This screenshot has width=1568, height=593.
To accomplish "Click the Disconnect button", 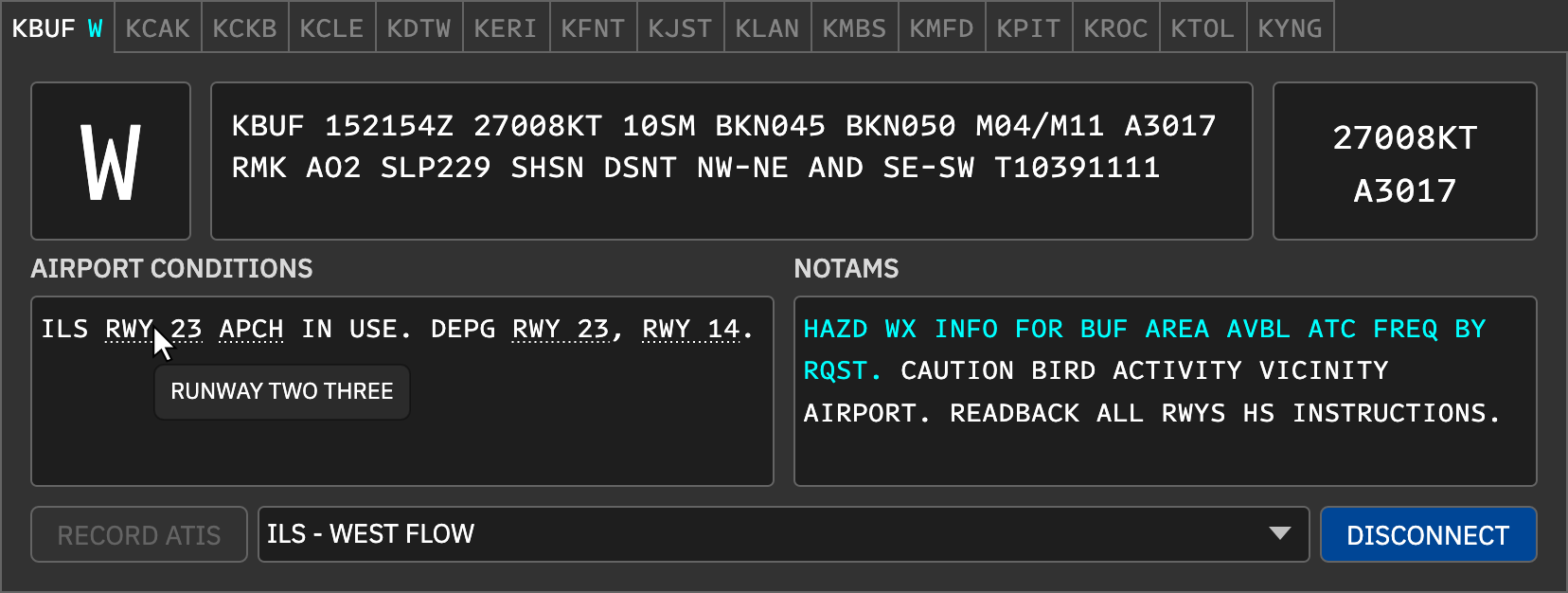I will (x=1429, y=534).
